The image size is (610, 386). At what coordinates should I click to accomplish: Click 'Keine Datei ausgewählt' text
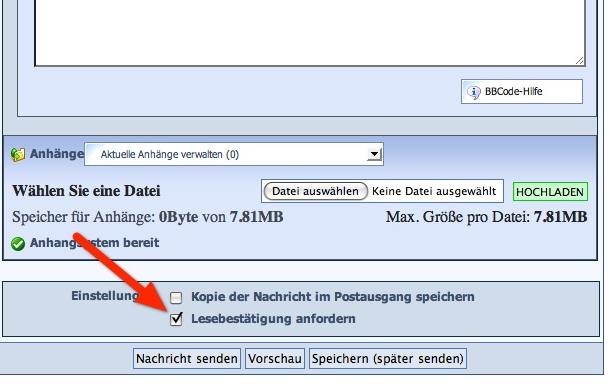(x=434, y=191)
